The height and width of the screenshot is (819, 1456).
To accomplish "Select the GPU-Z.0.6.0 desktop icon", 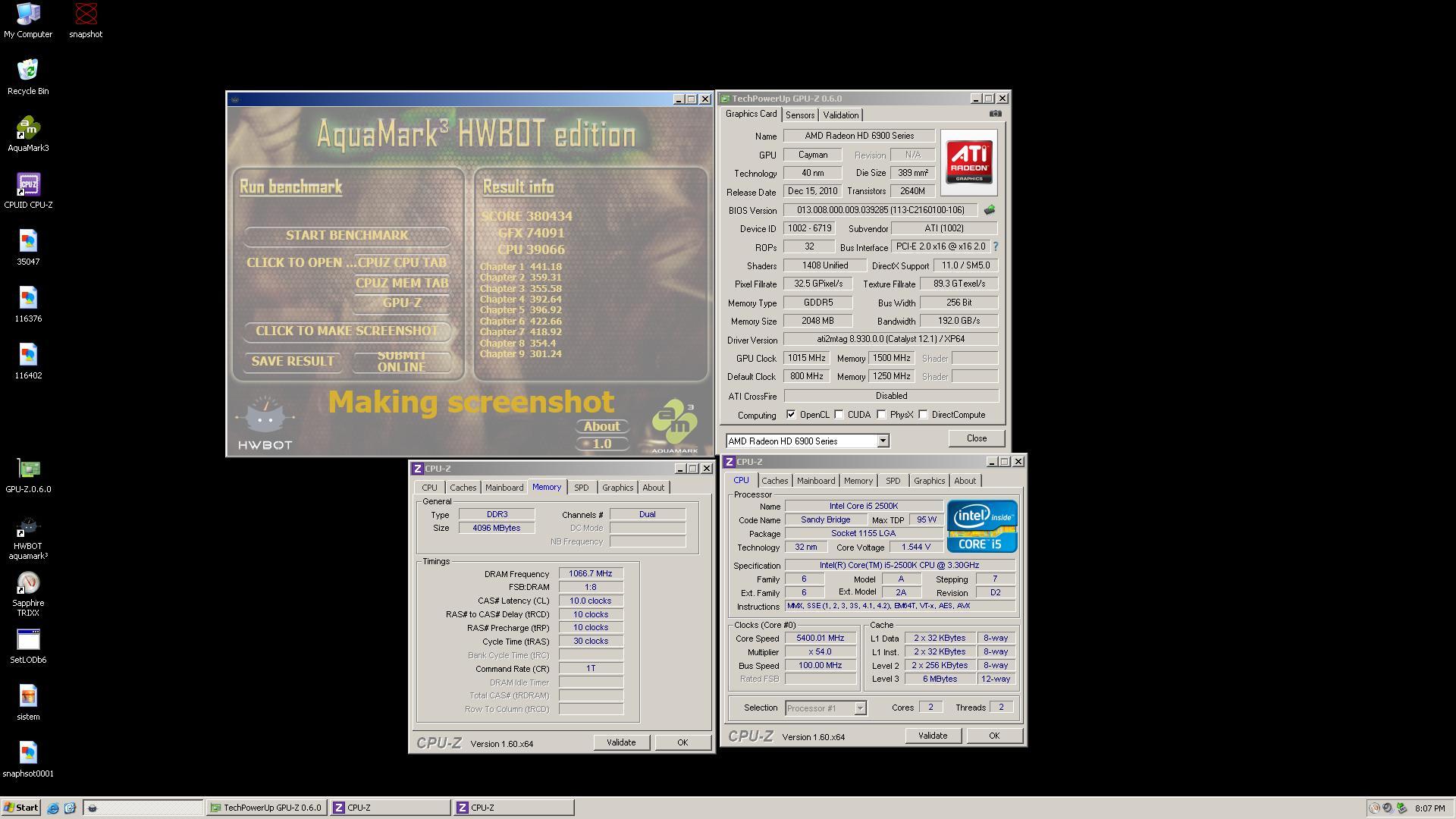I will (x=28, y=475).
